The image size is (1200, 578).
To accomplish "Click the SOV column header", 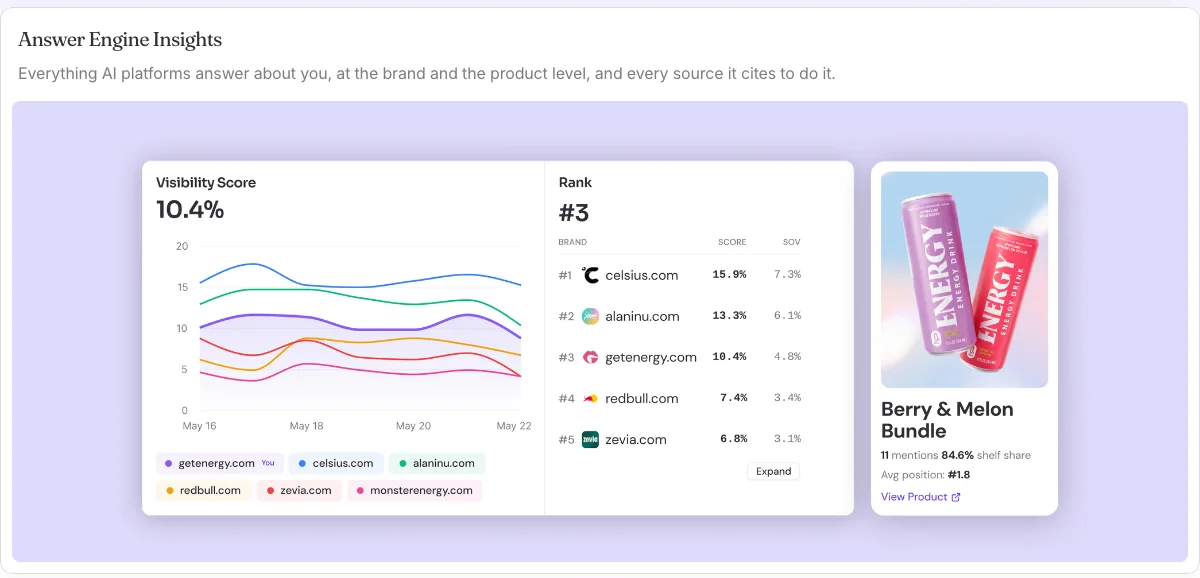I will (x=791, y=242).
